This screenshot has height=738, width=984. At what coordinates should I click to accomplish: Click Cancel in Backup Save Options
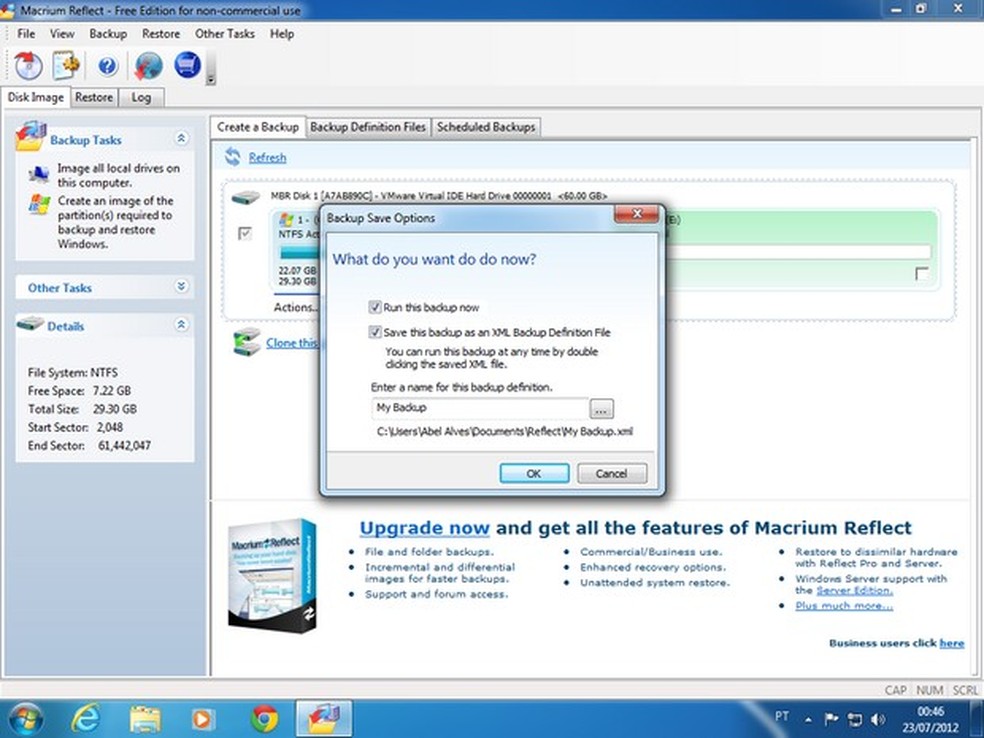[x=611, y=473]
